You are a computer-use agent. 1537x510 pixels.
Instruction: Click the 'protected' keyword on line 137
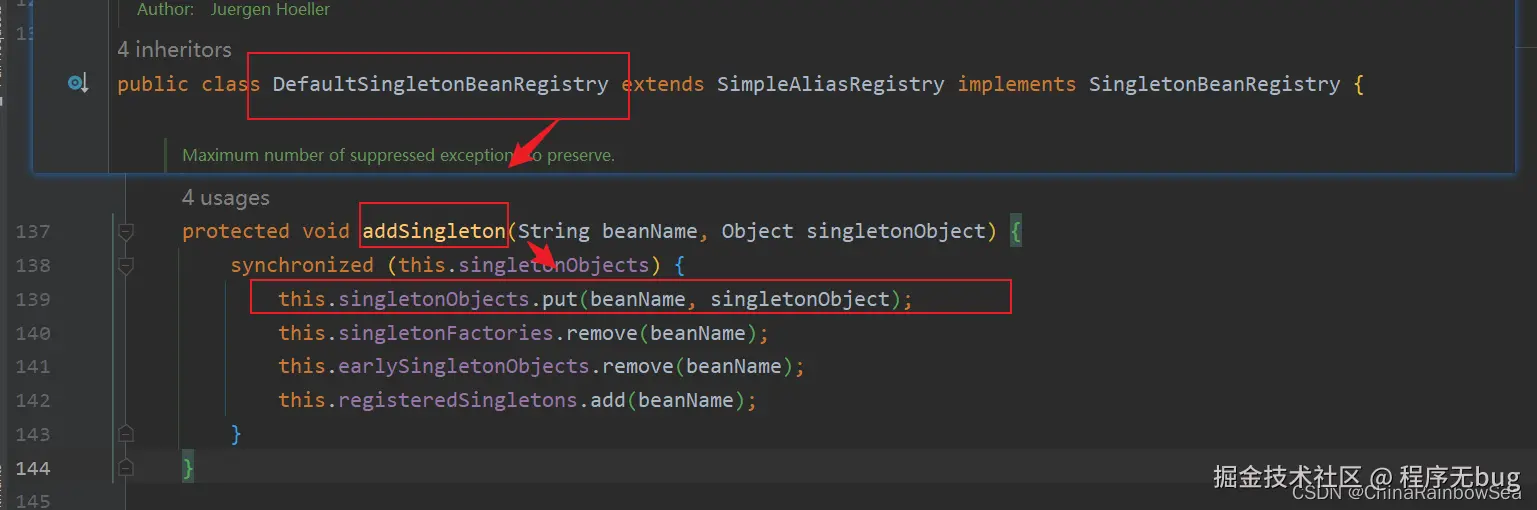coord(236,231)
